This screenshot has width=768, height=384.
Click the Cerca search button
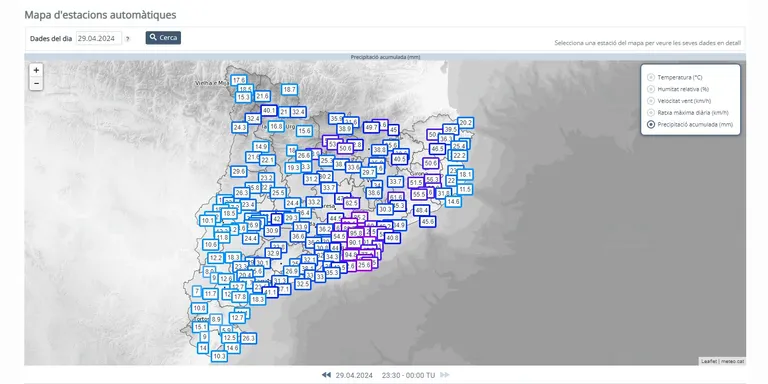(x=163, y=38)
